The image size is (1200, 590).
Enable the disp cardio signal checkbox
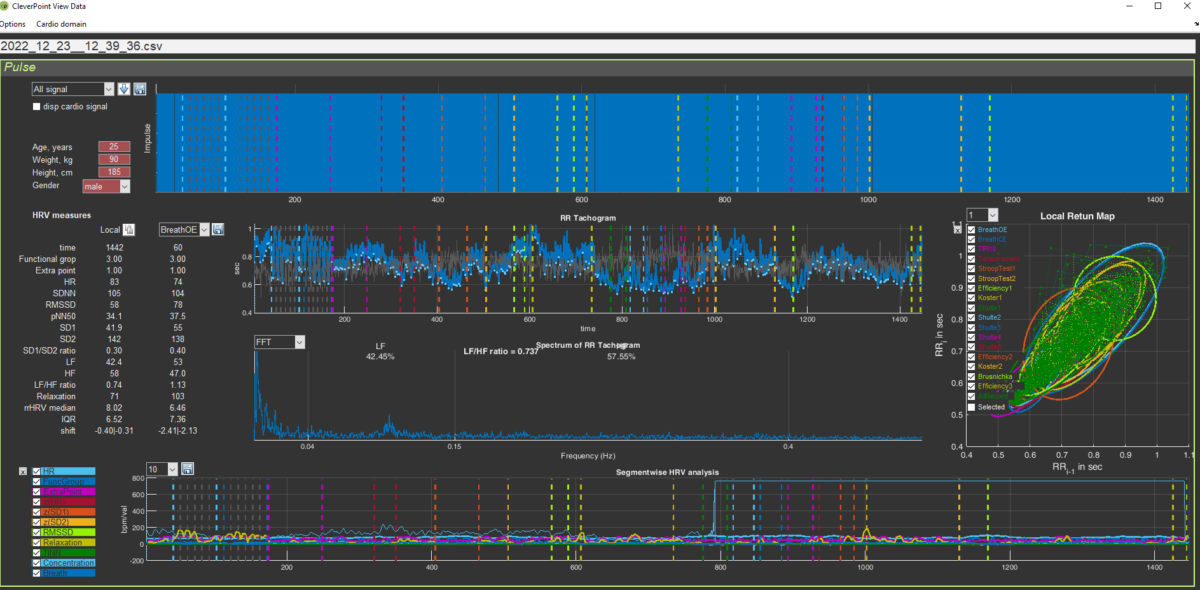(38, 106)
